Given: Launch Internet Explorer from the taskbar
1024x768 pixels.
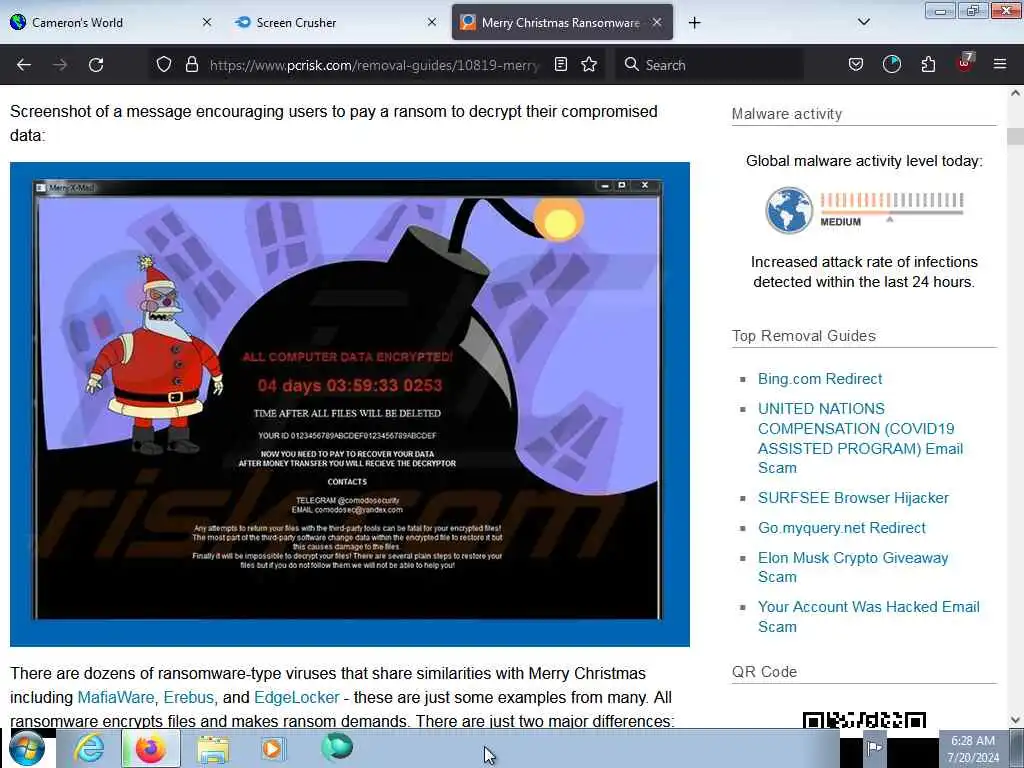Looking at the screenshot, I should (x=89, y=748).
